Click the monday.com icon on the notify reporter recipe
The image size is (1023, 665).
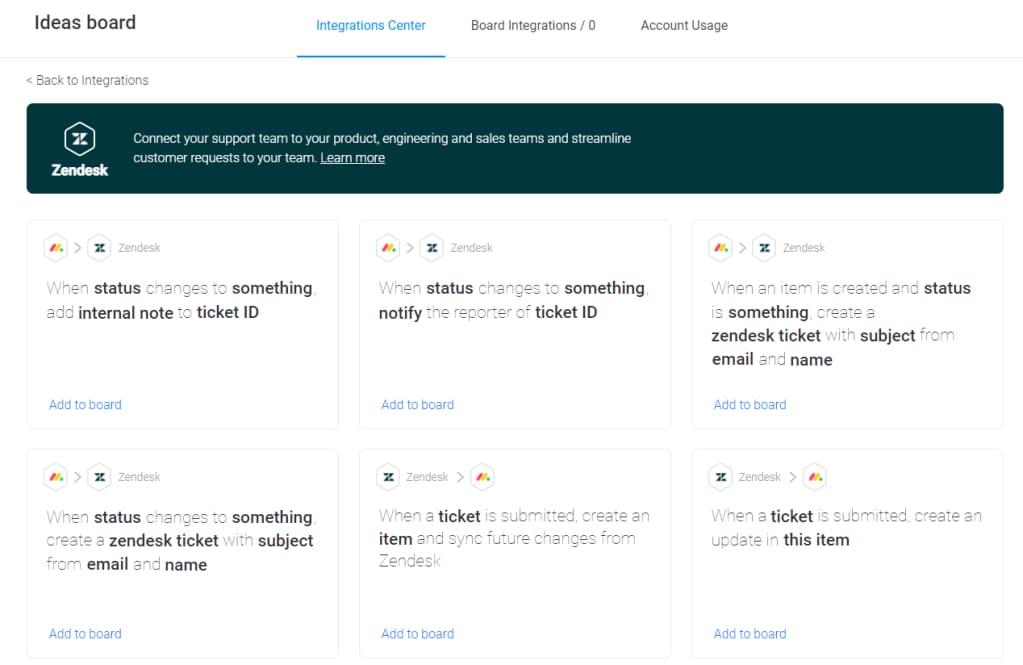388,247
